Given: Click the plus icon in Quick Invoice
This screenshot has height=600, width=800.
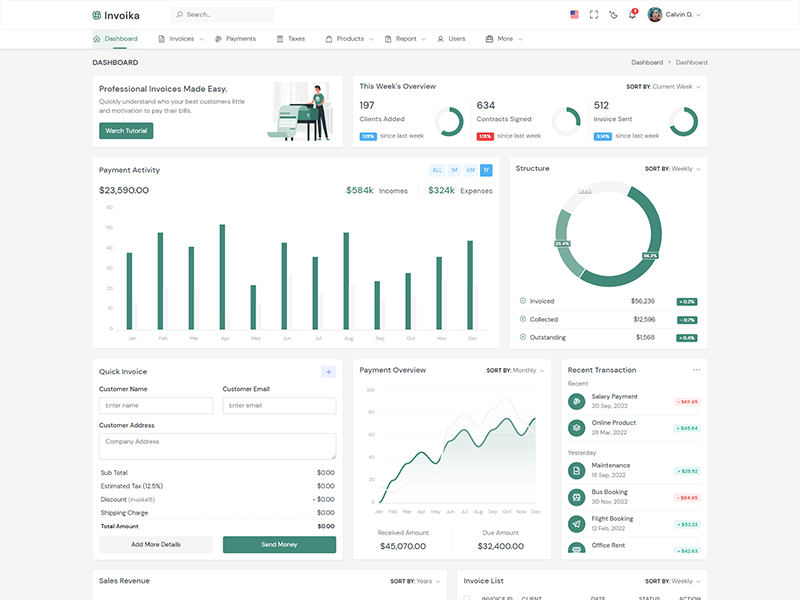Looking at the screenshot, I should [328, 372].
